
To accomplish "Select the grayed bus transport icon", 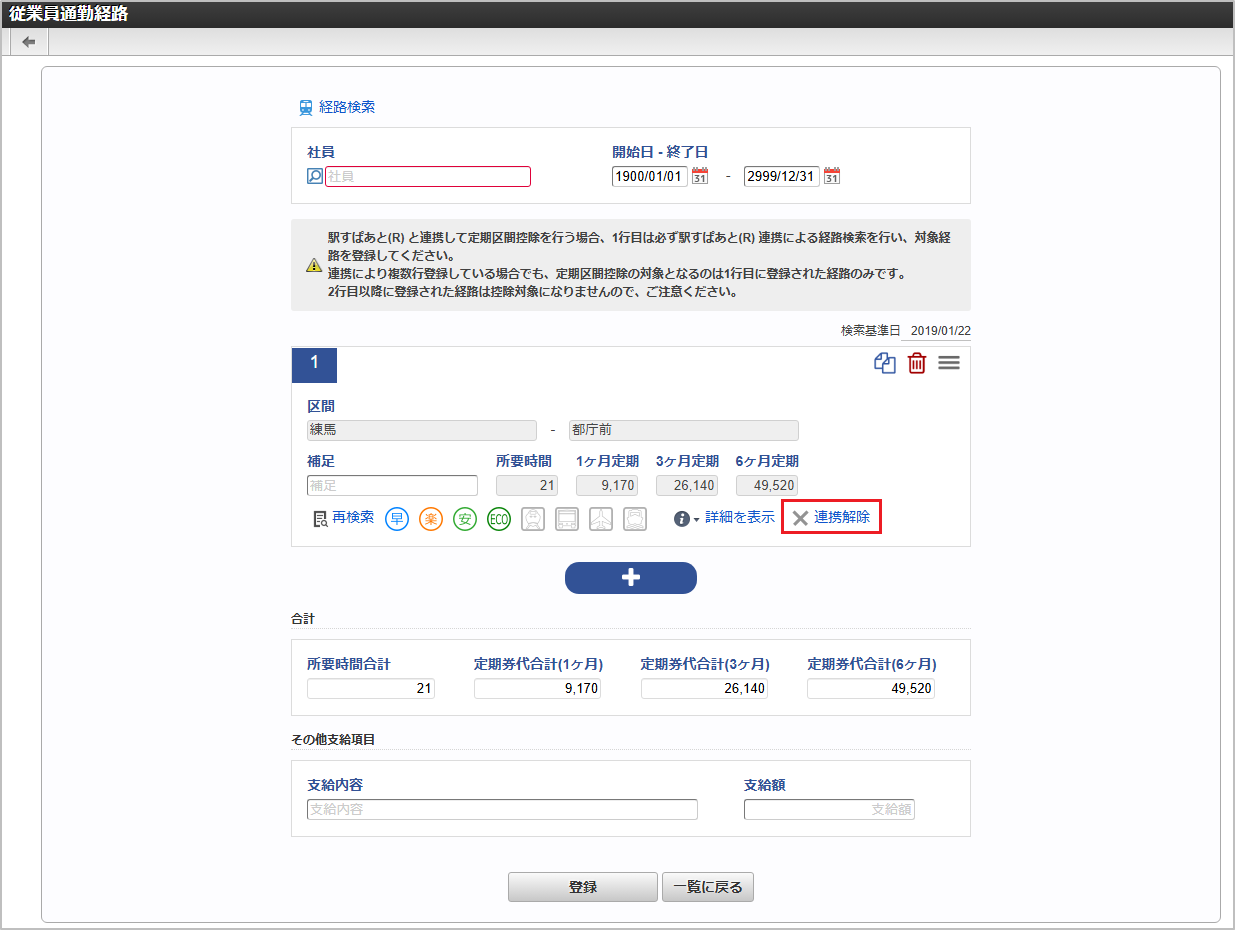I will click(x=567, y=518).
